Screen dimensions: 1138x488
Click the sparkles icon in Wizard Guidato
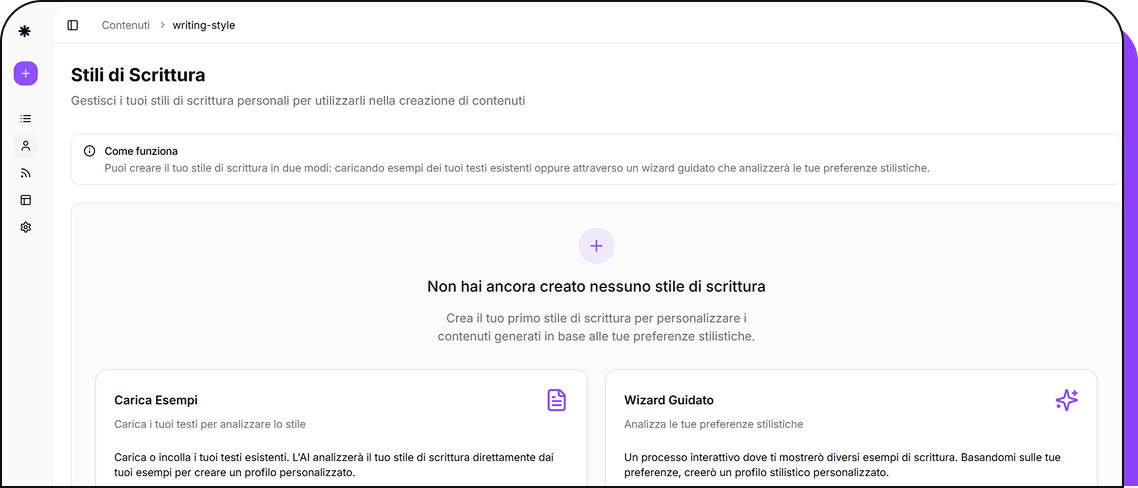tap(1067, 400)
